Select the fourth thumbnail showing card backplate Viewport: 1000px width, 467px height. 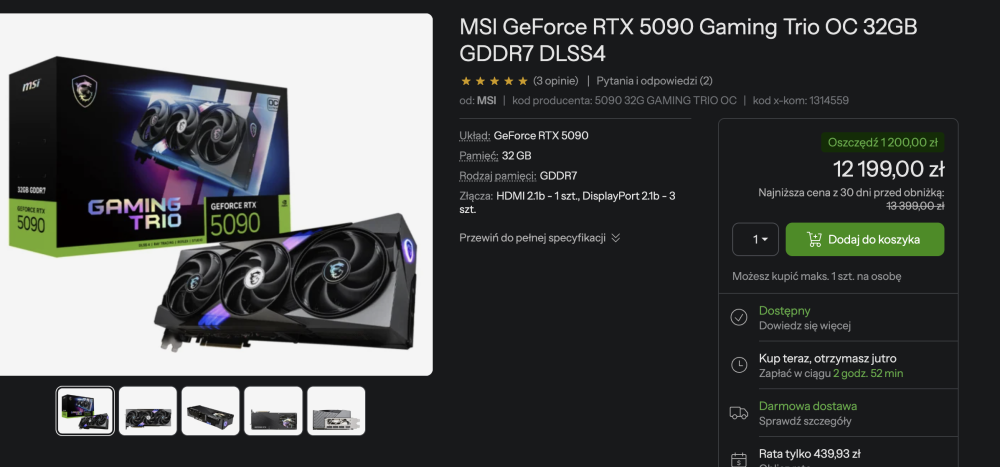click(273, 411)
